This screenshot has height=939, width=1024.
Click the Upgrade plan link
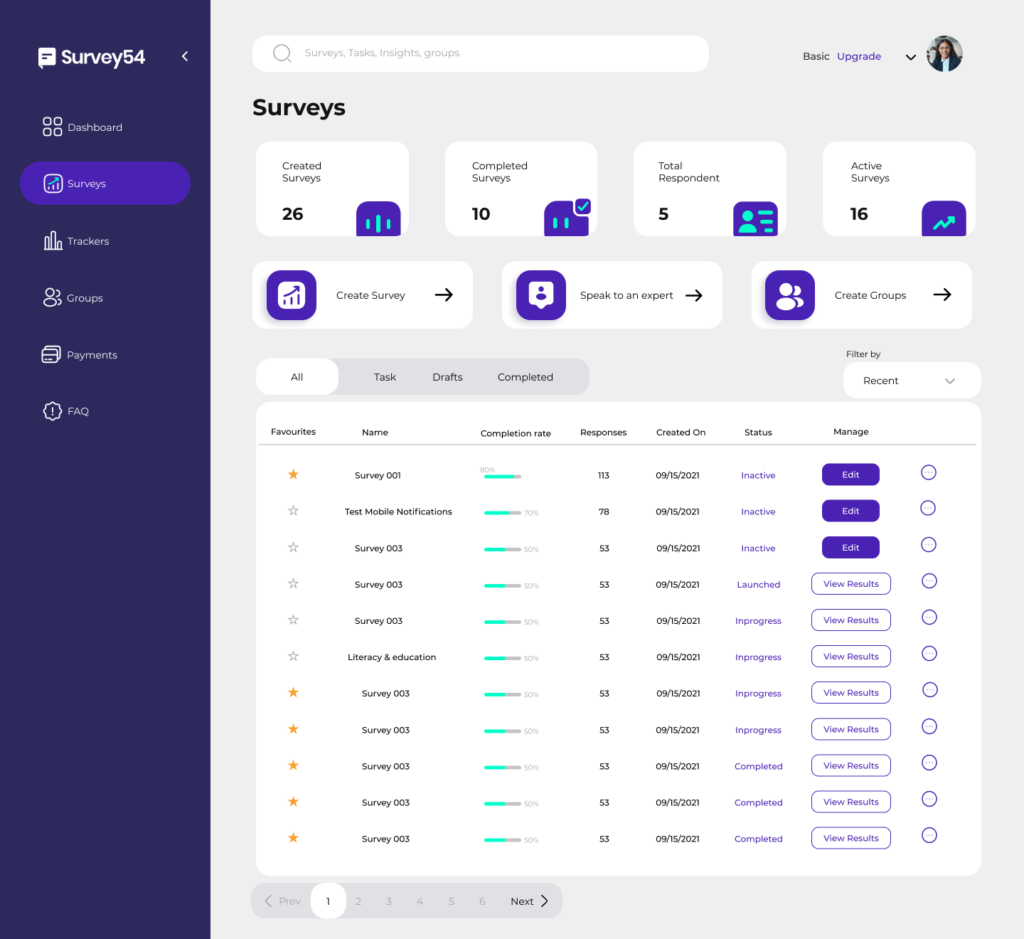(859, 57)
